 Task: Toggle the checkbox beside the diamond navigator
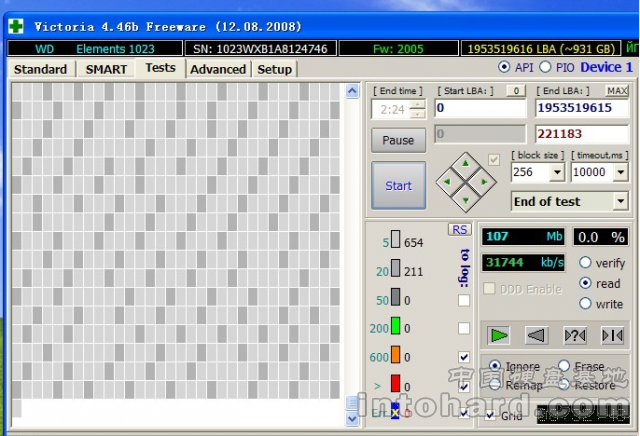[x=494, y=160]
